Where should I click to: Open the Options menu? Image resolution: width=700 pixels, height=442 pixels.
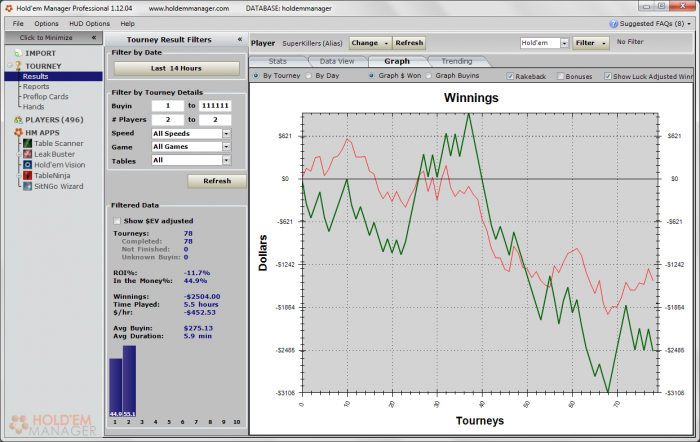46,24
